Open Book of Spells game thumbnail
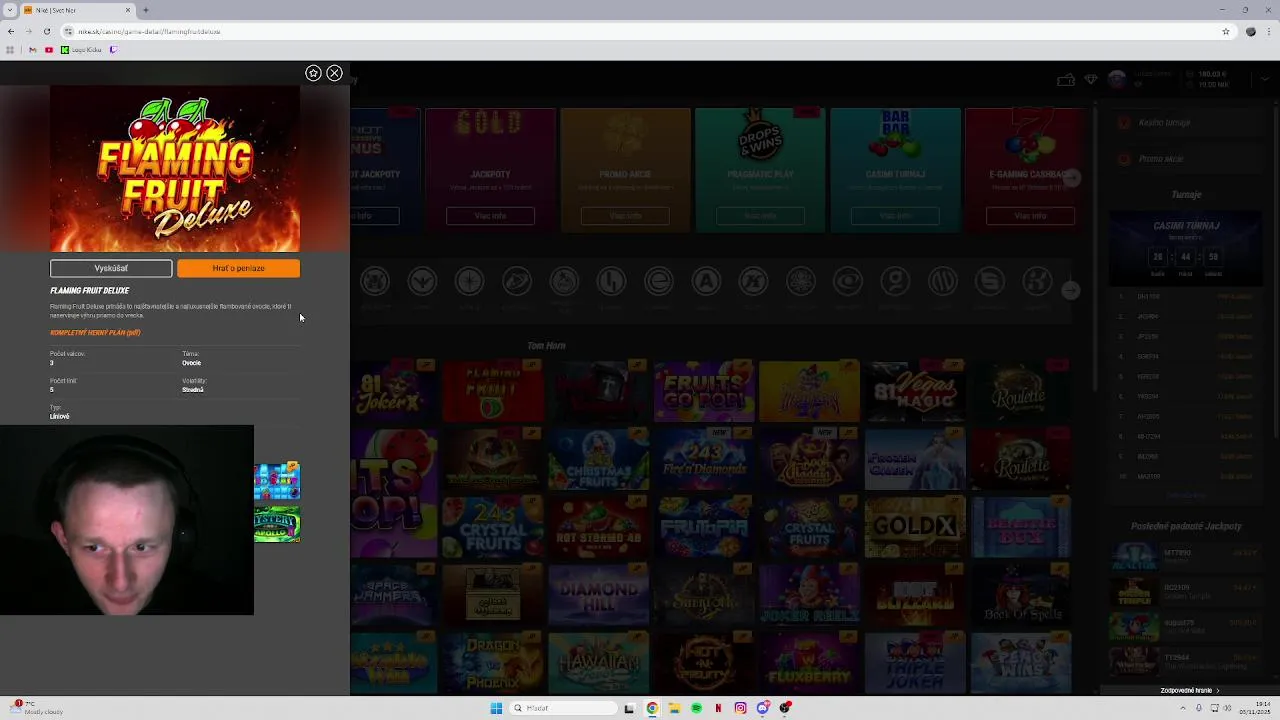Viewport: 1280px width, 720px height. pyautogui.click(x=1020, y=596)
